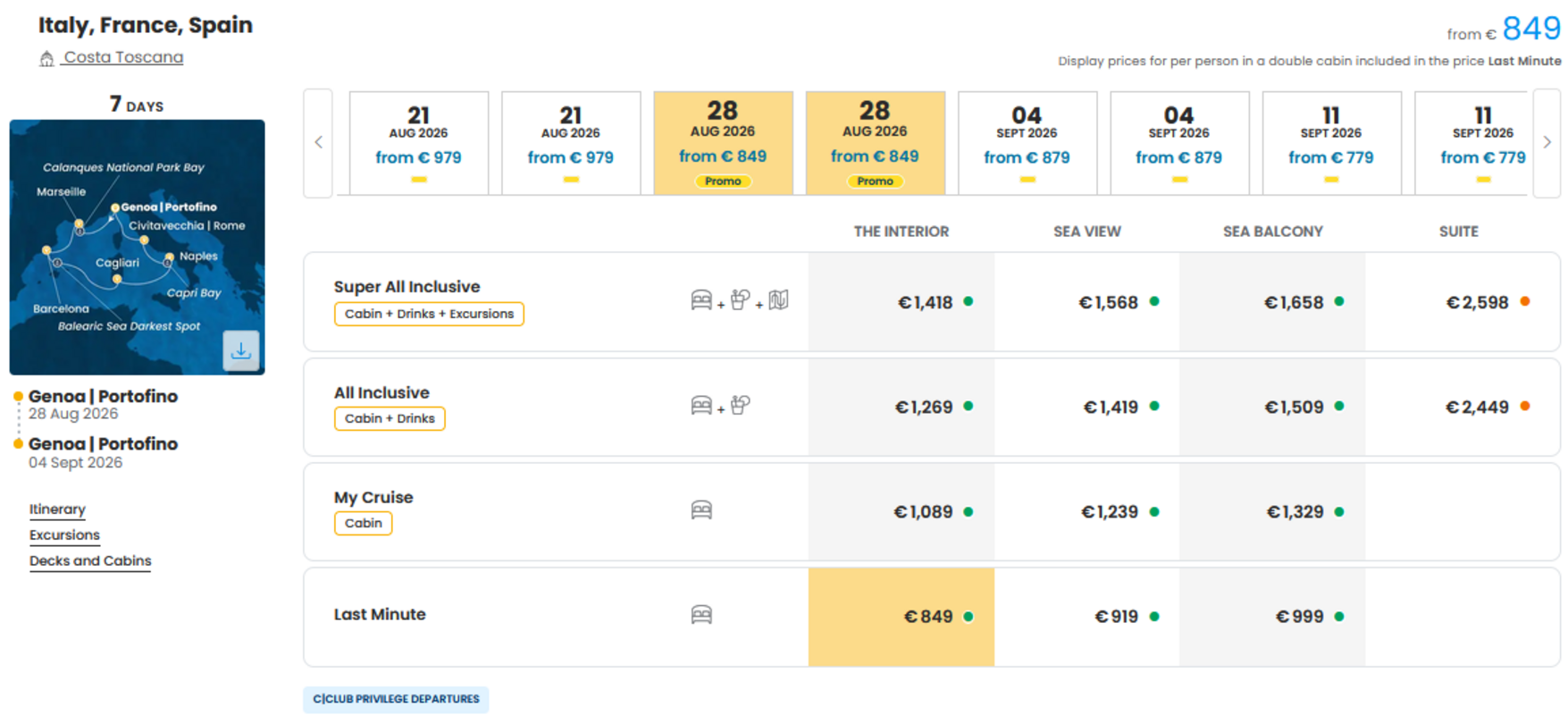Open the Itinerary link

tap(57, 509)
